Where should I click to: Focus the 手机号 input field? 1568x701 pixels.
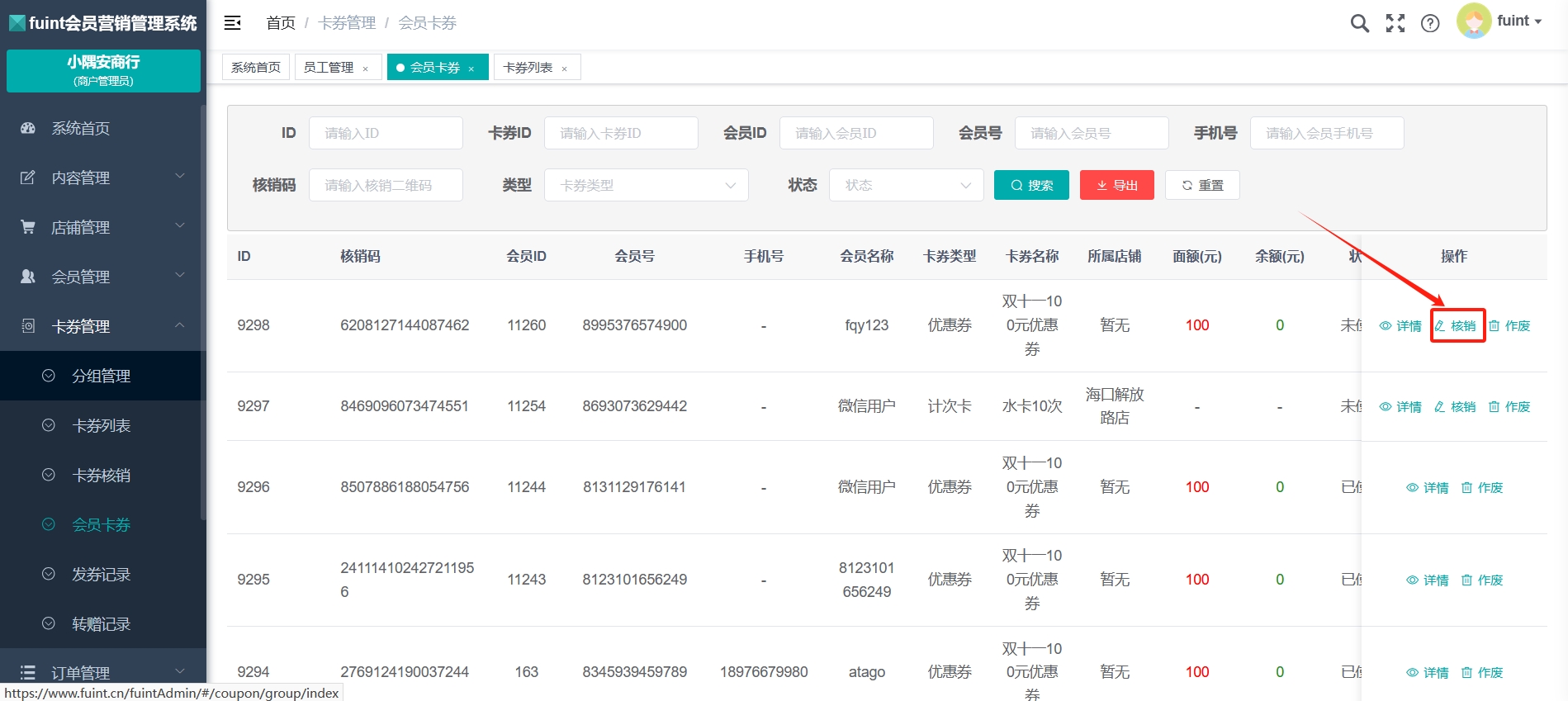pos(1326,133)
